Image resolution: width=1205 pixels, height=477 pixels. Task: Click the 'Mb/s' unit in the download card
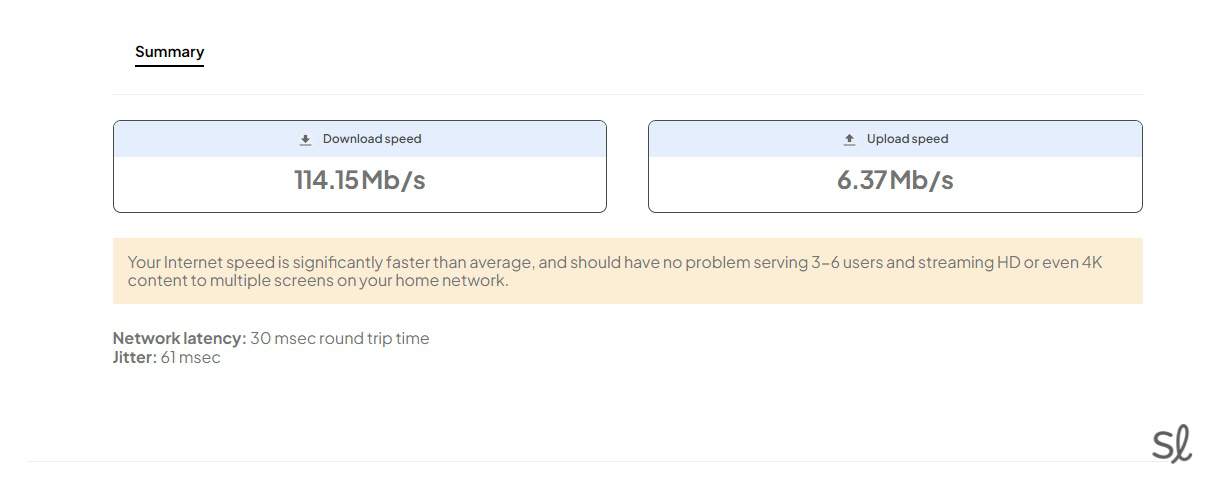pyautogui.click(x=393, y=180)
